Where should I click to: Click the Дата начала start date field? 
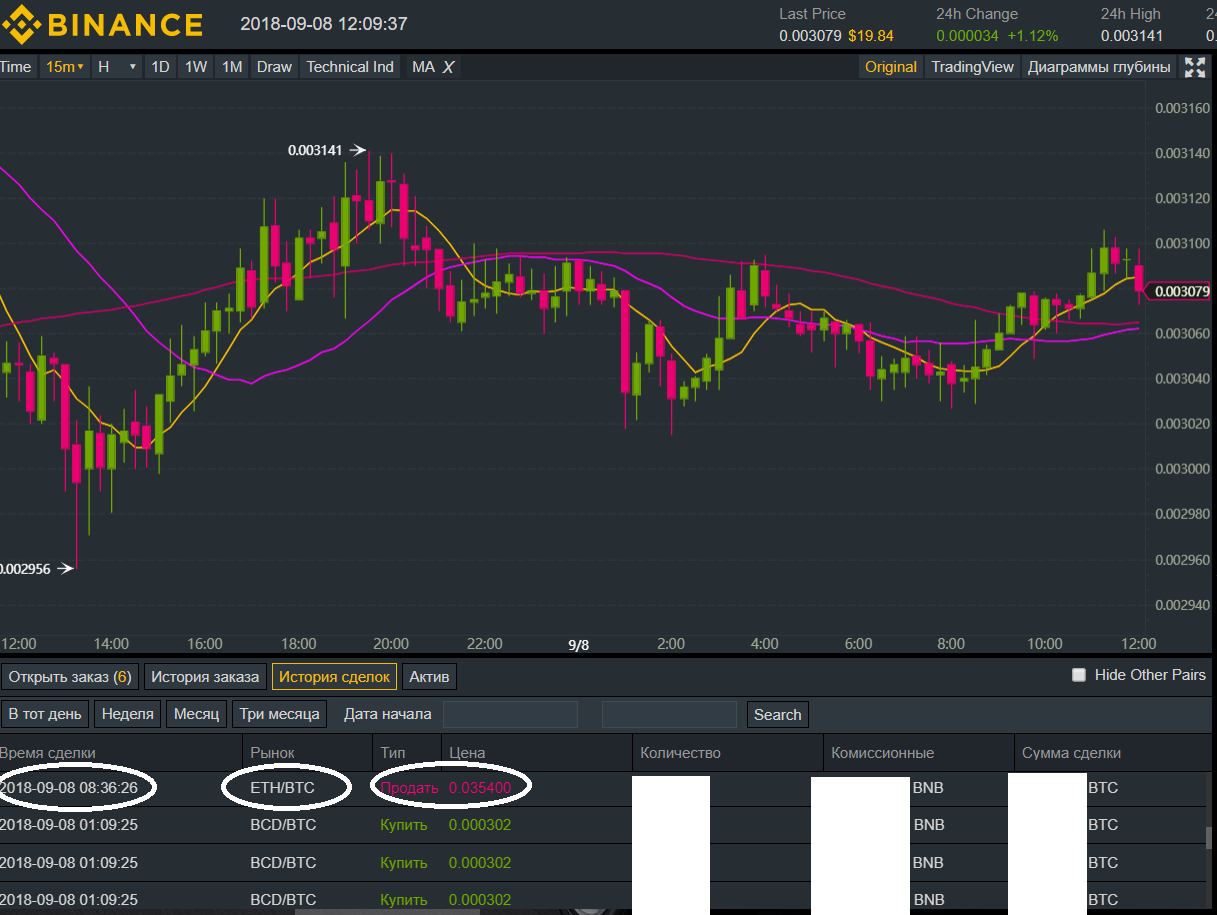click(510, 714)
